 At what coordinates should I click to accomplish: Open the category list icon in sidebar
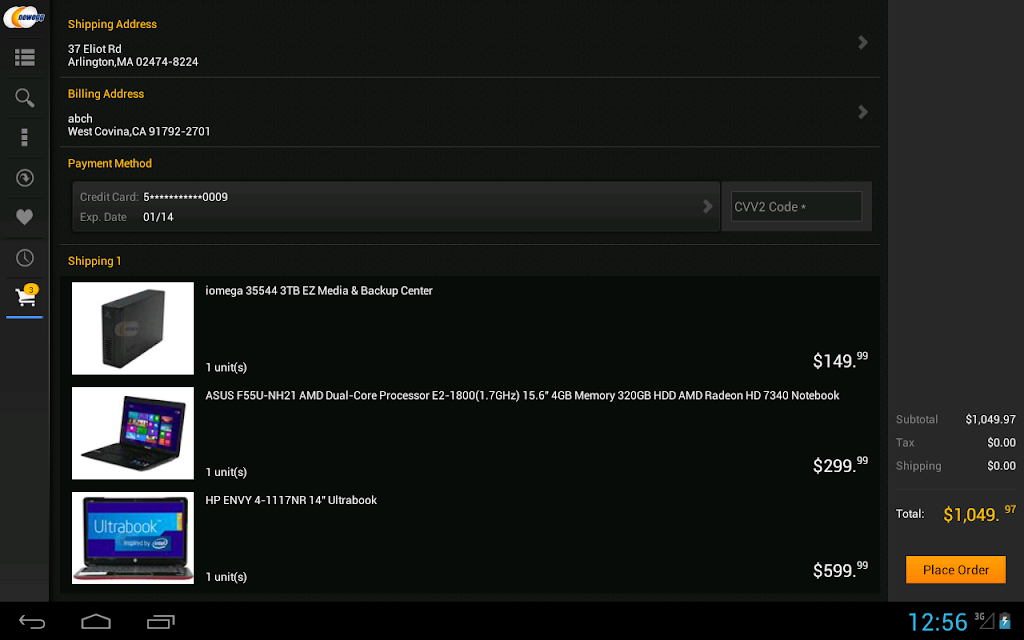pos(24,57)
